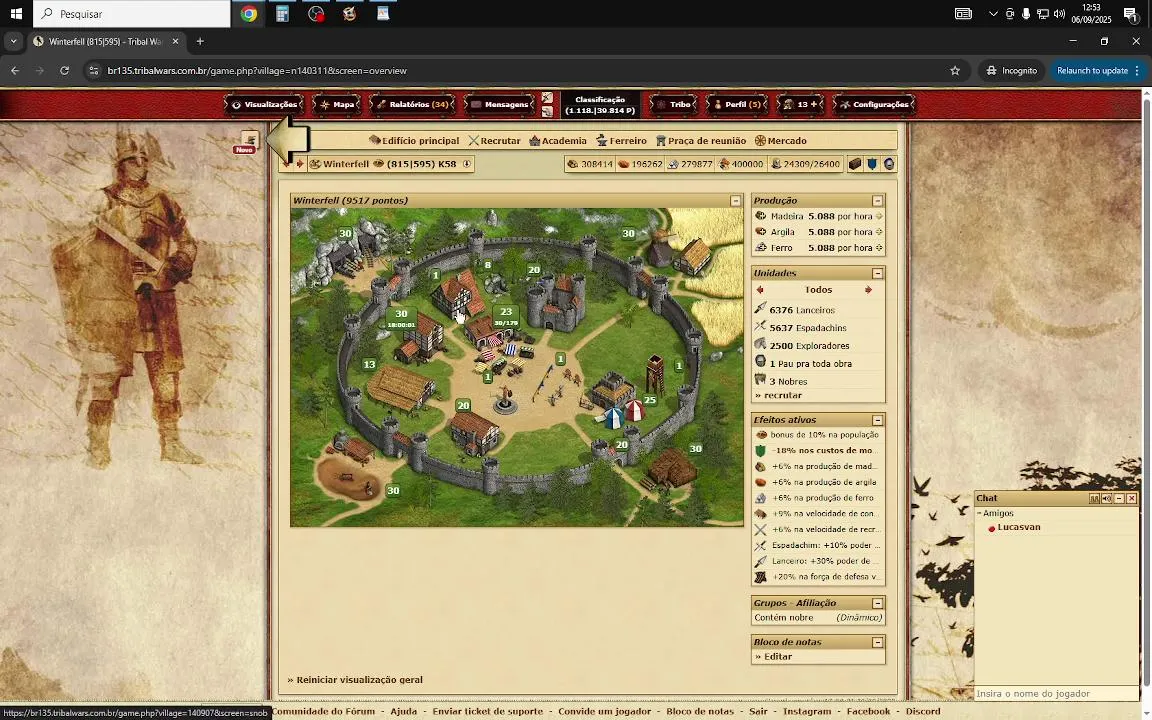Toggle chat sound speaker icon
This screenshot has height=720, width=1152.
click(x=1106, y=498)
